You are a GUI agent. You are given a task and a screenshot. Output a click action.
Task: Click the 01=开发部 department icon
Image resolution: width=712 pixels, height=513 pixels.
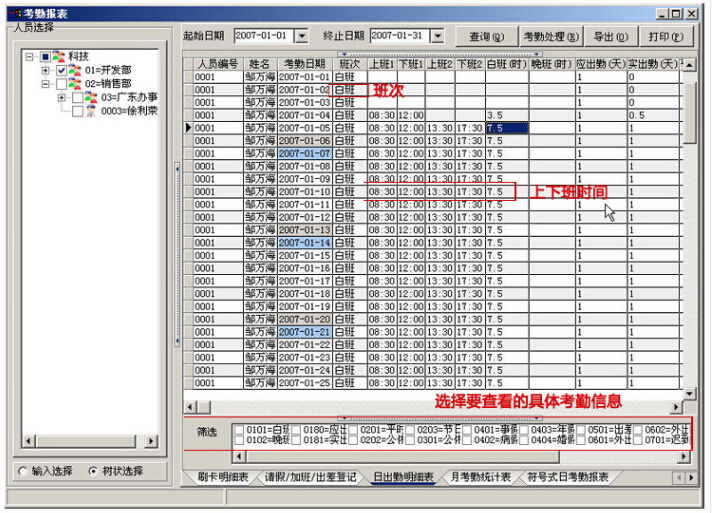[x=75, y=71]
